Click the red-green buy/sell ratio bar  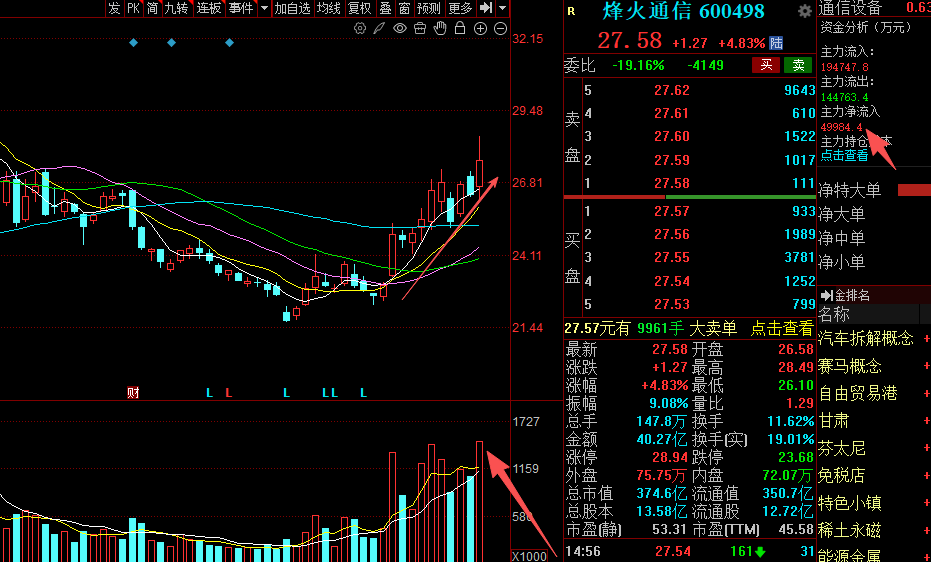coord(689,196)
